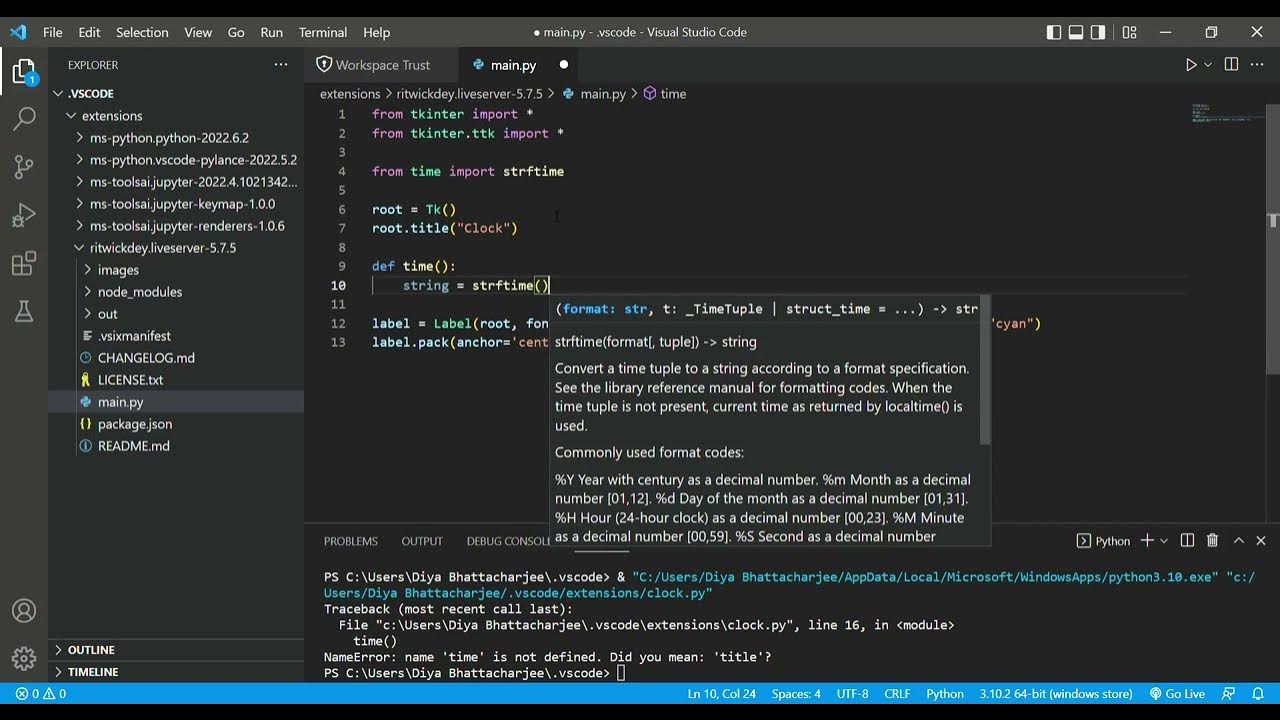Split the editor to the right
The width and height of the screenshot is (1280, 720).
point(1231,65)
